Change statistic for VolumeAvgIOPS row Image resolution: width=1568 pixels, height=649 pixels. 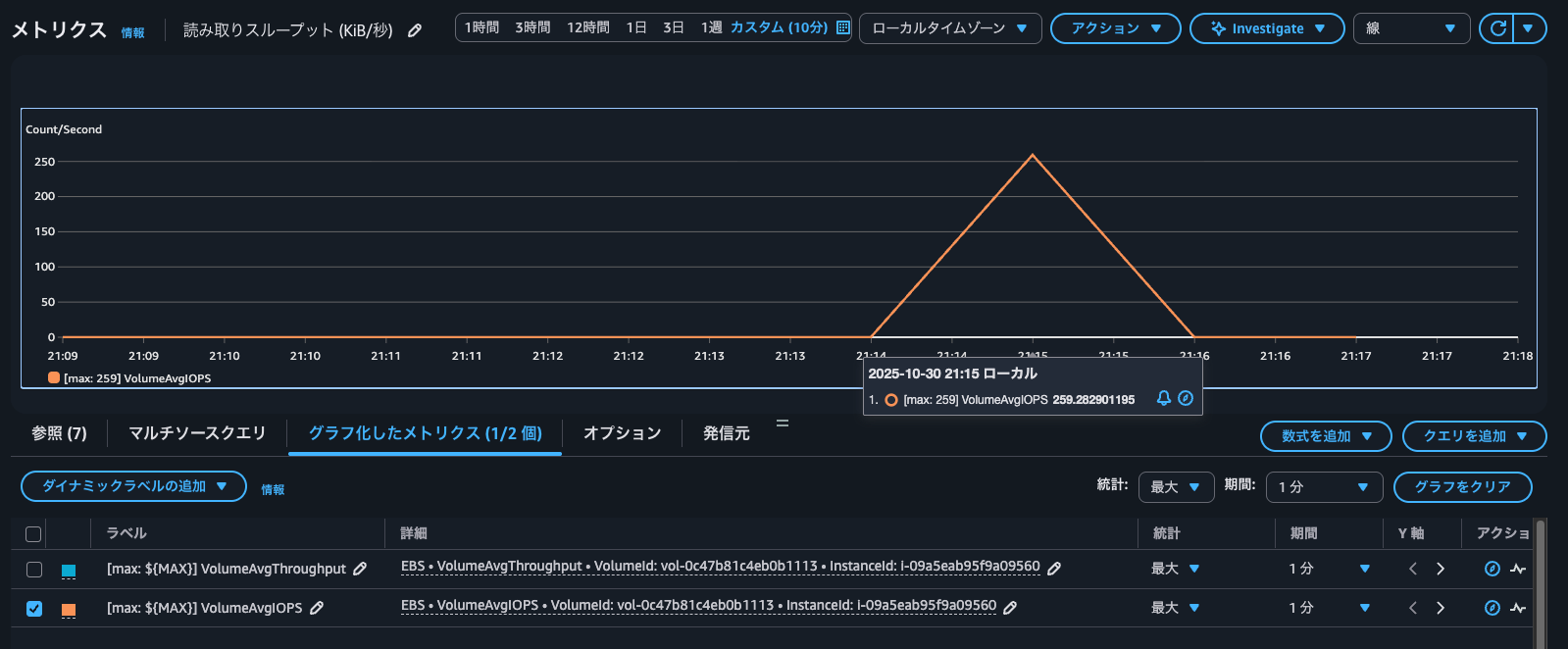(1176, 608)
